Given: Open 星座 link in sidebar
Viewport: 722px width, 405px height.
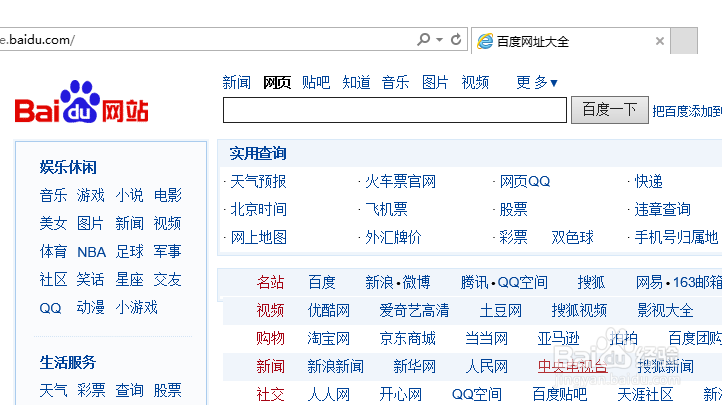Looking at the screenshot, I should [x=129, y=280].
